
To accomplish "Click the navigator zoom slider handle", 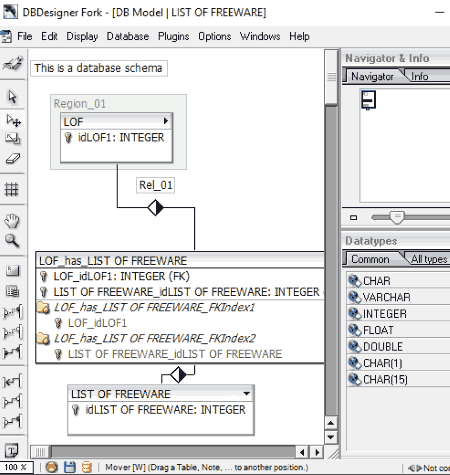I will tap(397, 218).
